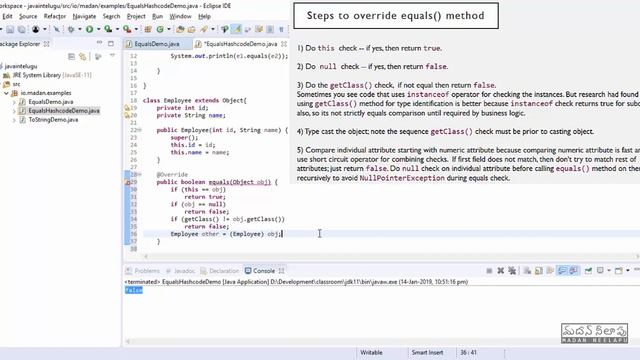Click Collapse All in Package Explorer
Image resolution: width=640 pixels, height=360 pixels.
coord(71,57)
